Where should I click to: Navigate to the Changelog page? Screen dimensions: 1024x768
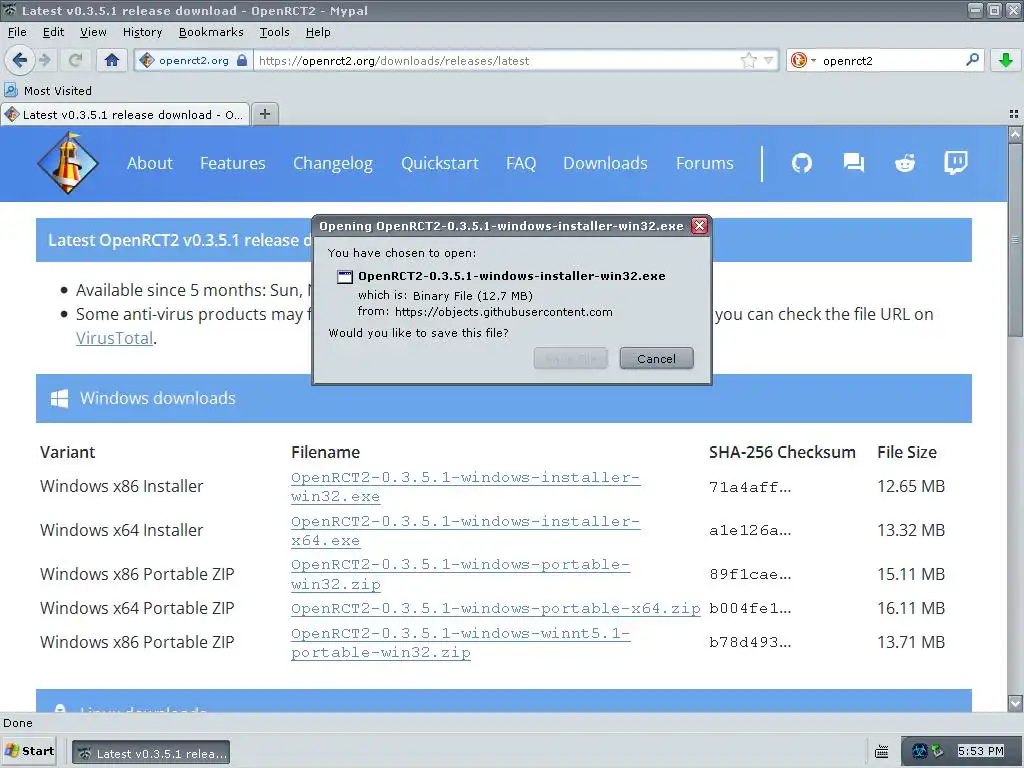[332, 163]
